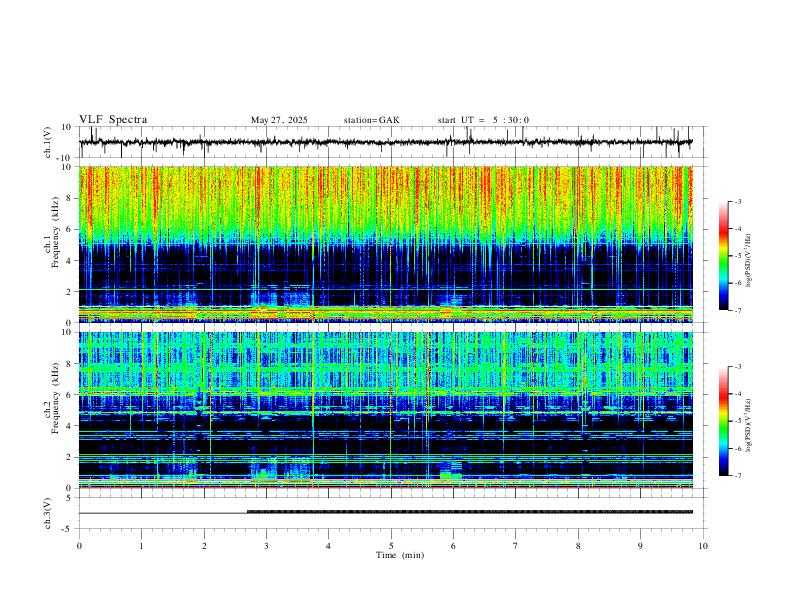Viewport: 792px width, 612px height.
Task: Click the "8" kHz tick on ch.2 frequency axis
Action: click(69, 364)
